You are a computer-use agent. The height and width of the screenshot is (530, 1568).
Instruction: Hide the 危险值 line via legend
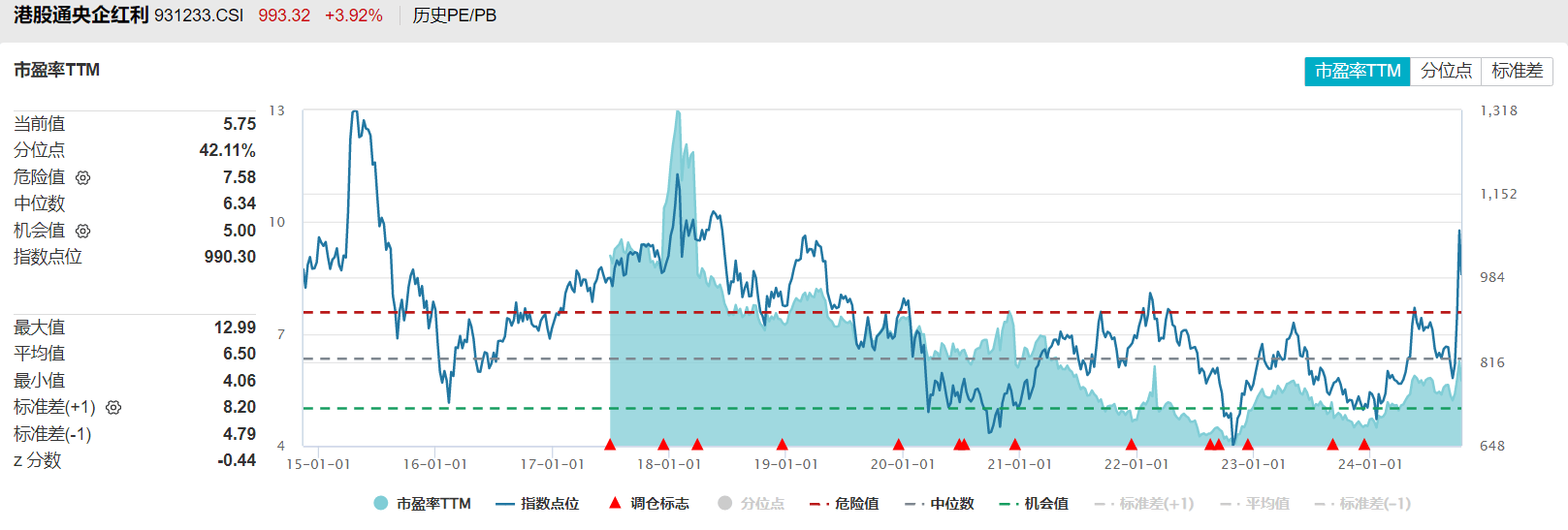pyautogui.click(x=845, y=504)
